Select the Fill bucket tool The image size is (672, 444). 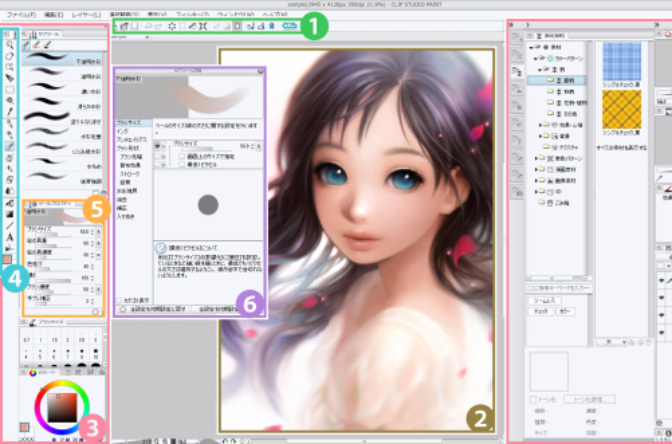(9, 203)
